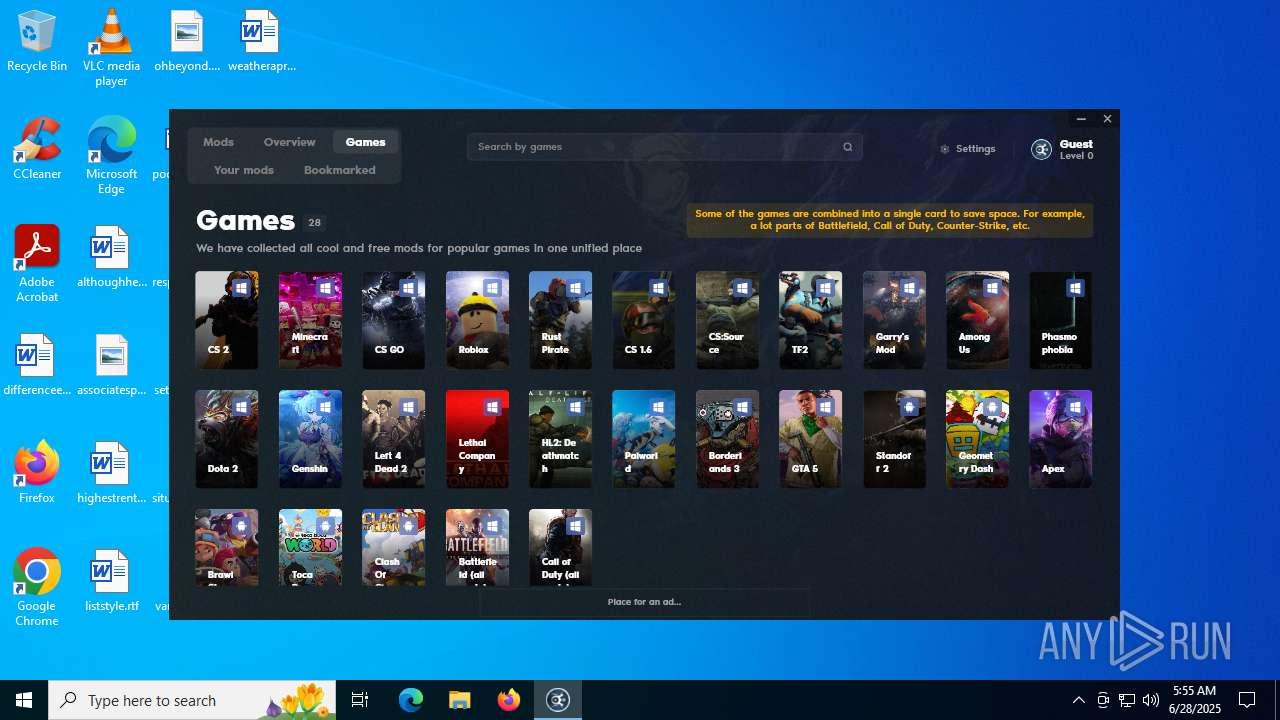Click the taskbar Type here to search box

pos(192,700)
